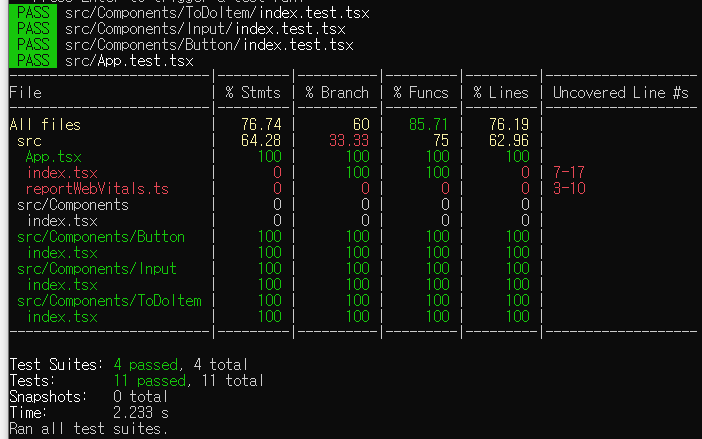
Task: Click the % Funcs column header
Action: [421, 93]
